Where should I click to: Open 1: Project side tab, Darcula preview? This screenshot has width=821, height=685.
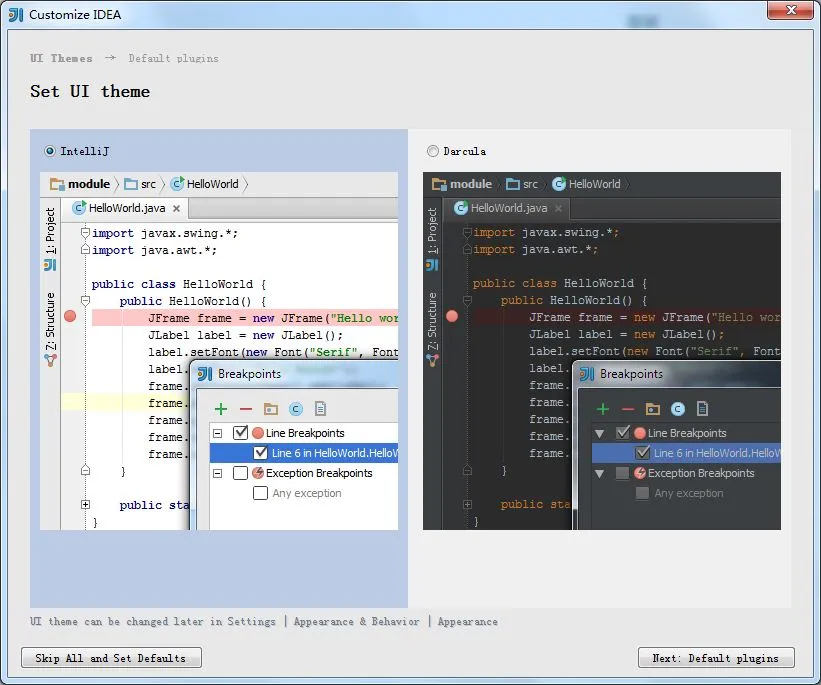[x=432, y=231]
